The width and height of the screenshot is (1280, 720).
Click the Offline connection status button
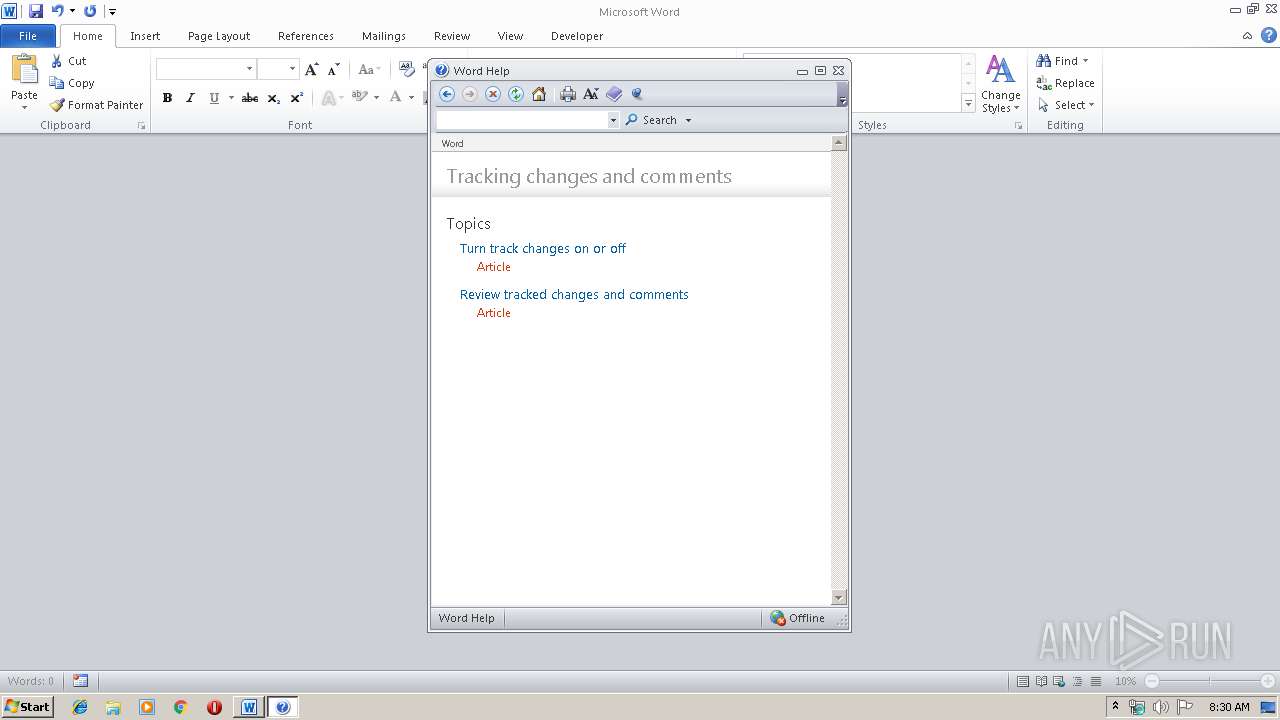[x=798, y=618]
